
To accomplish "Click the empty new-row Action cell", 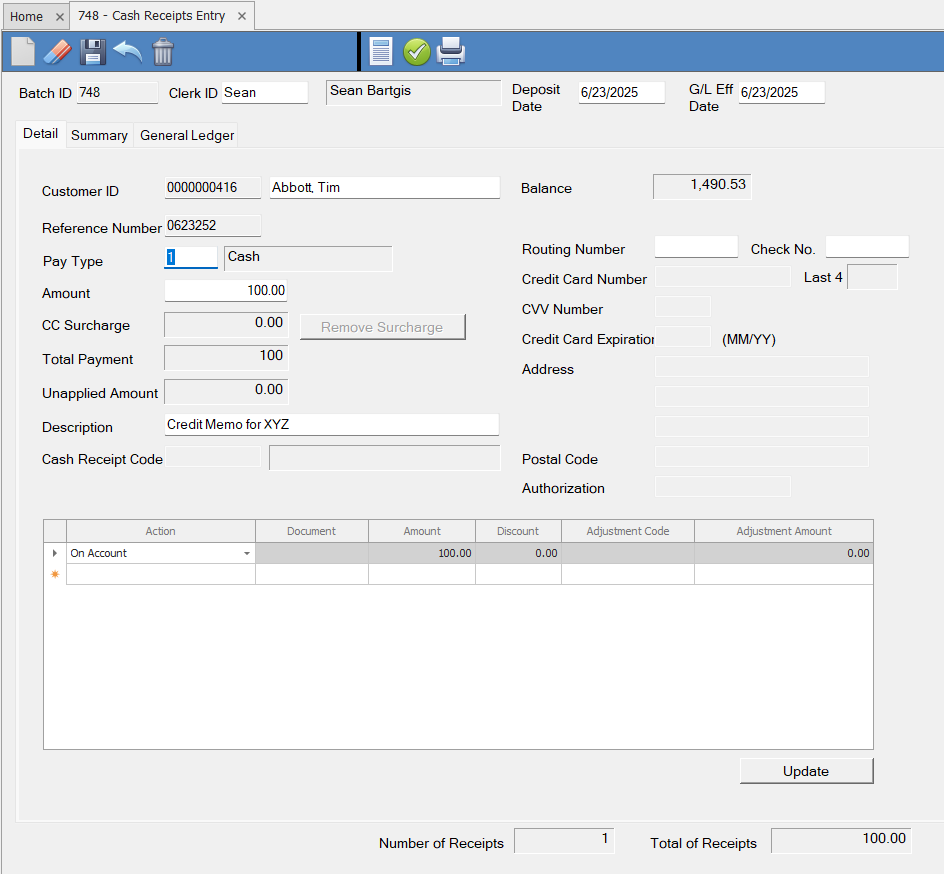I will tap(161, 574).
